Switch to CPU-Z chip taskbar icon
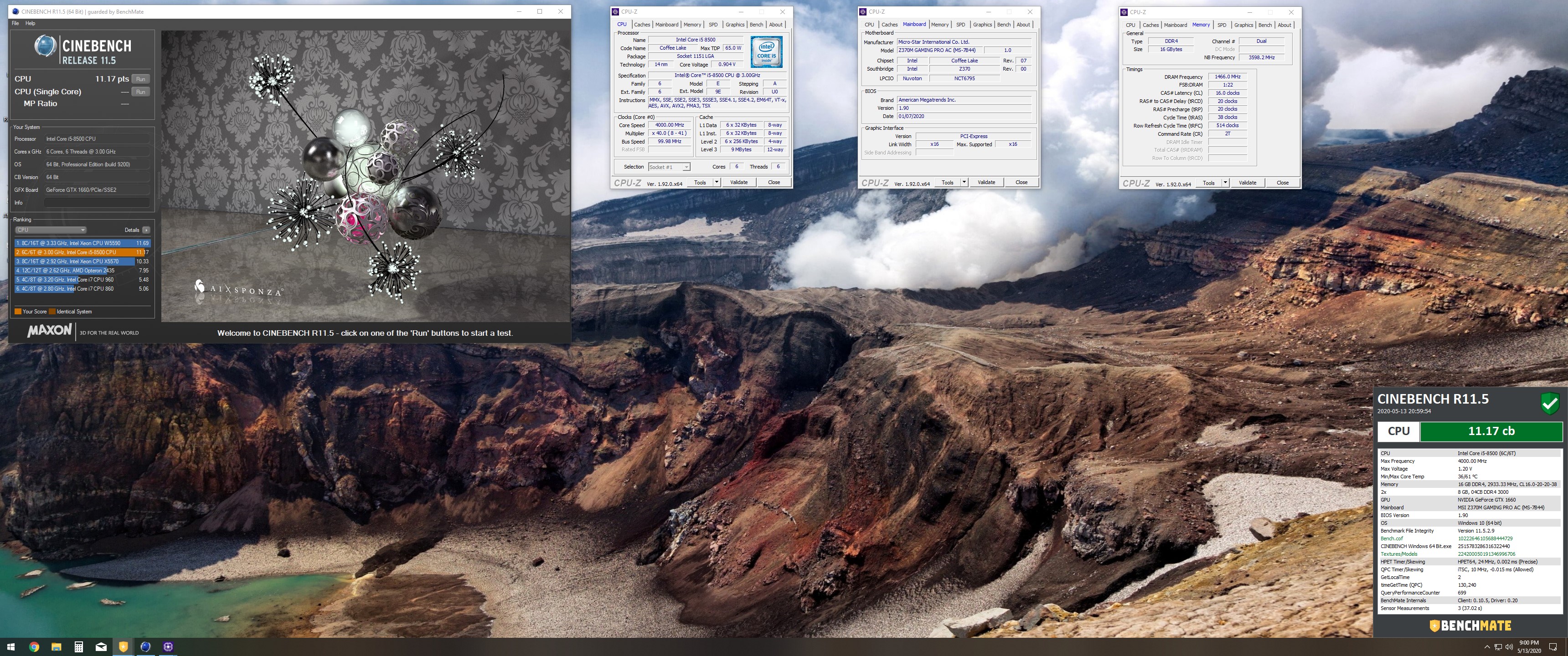Viewport: 1568px width, 656px height. coord(168,647)
